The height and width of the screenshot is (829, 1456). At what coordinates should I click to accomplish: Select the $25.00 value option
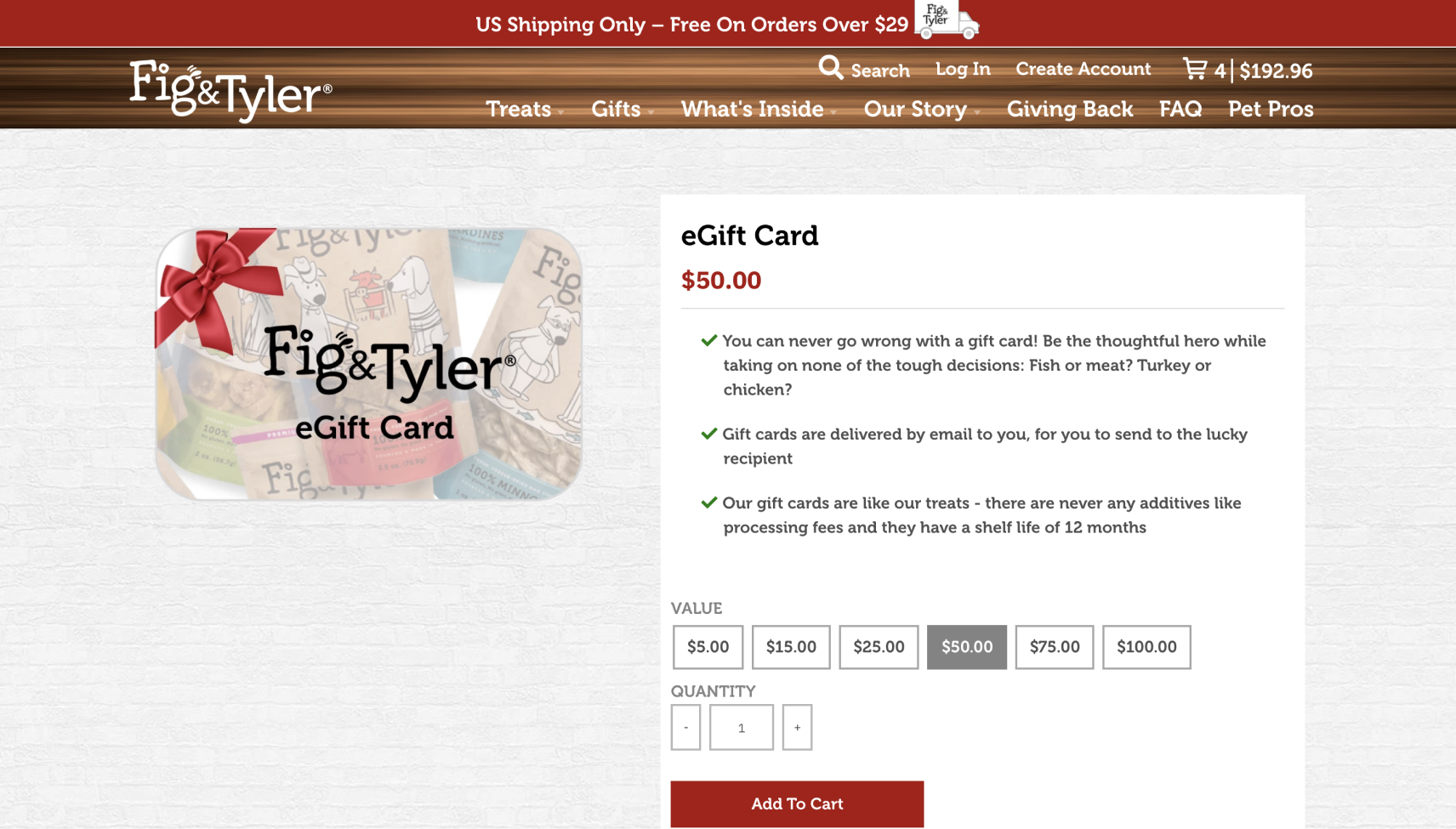[x=879, y=647]
